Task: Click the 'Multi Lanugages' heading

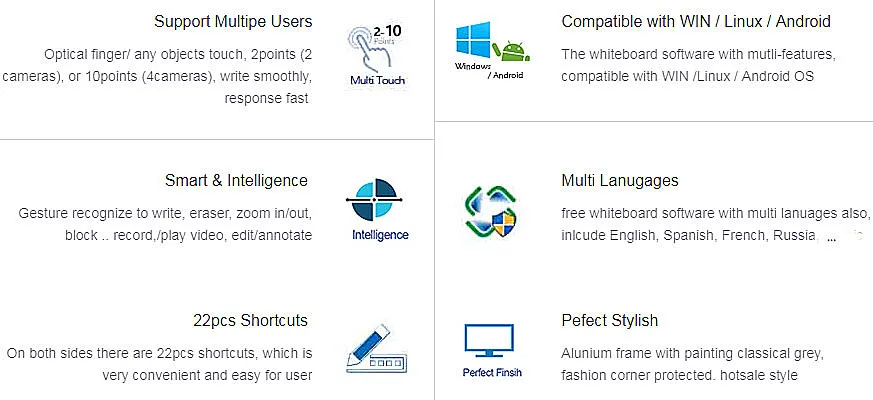Action: 620,180
